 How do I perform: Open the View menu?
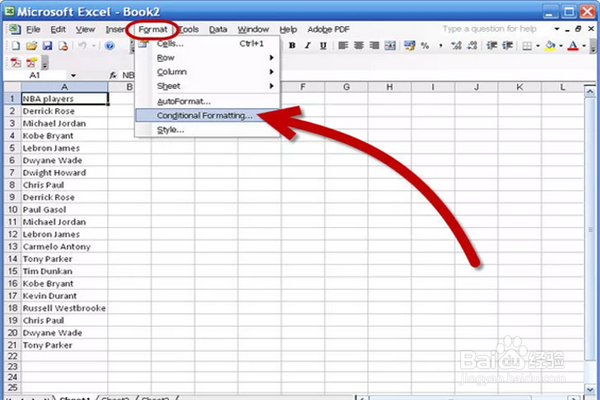pyautogui.click(x=85, y=29)
